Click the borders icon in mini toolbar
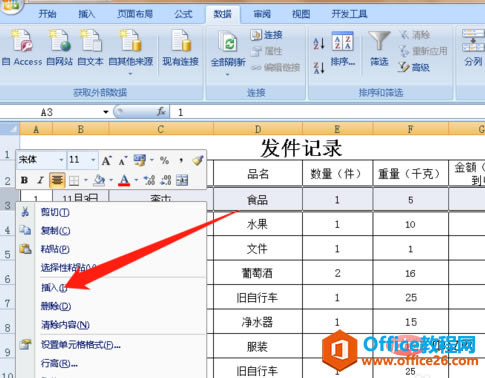This screenshot has width=485, height=378. 74,181
